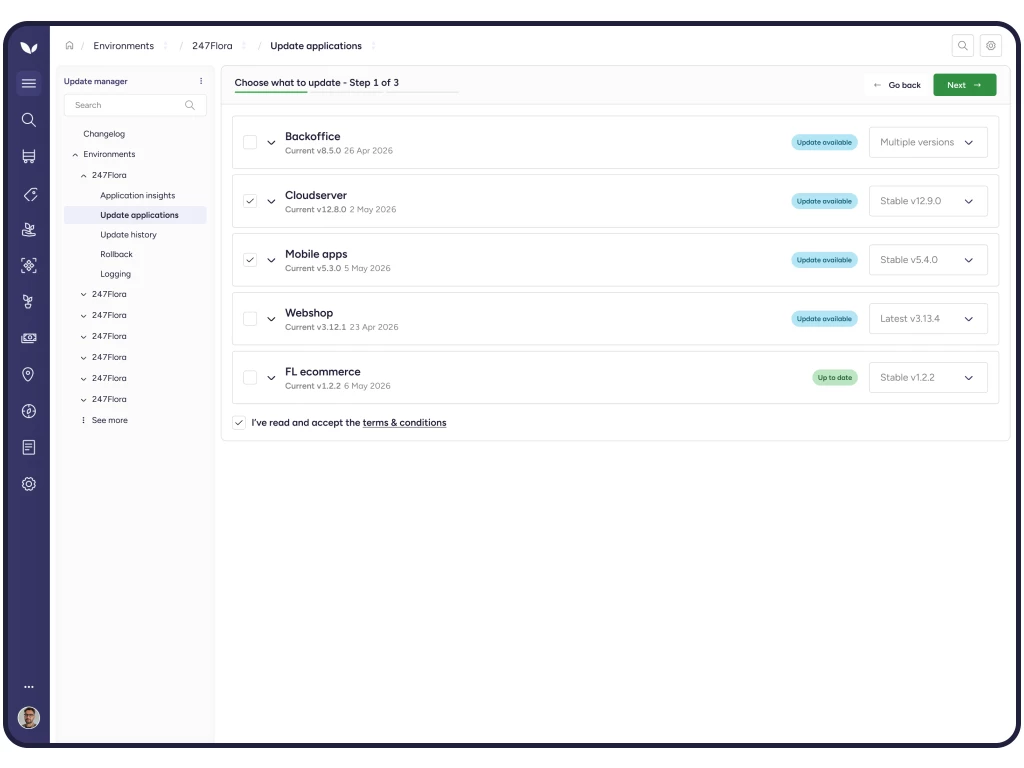Click Environments breadcrumb
Screen dimensions: 1024x768
pos(123,46)
